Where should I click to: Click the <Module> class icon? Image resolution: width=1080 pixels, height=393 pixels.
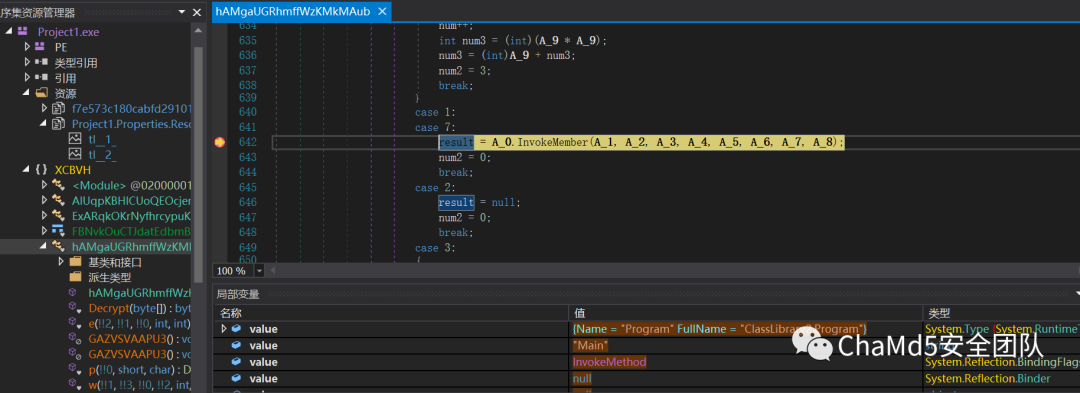pyautogui.click(x=58, y=185)
